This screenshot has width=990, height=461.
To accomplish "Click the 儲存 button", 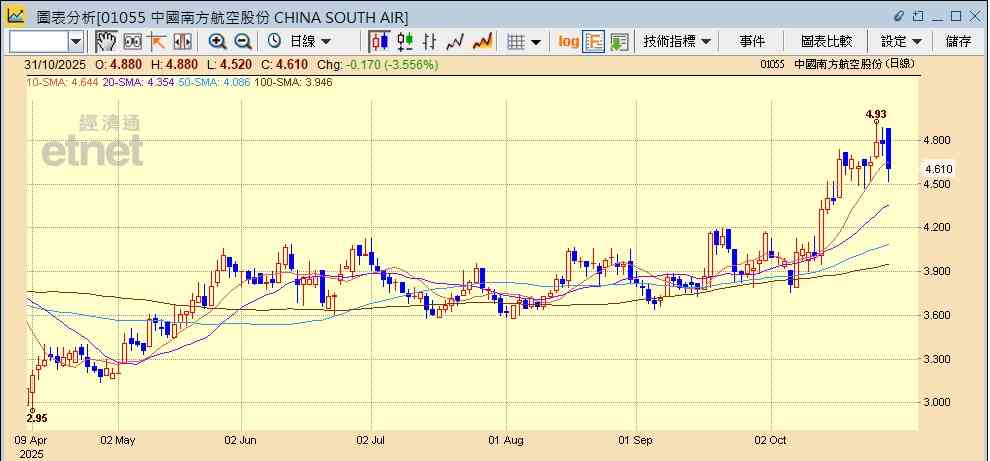I will click(958, 41).
